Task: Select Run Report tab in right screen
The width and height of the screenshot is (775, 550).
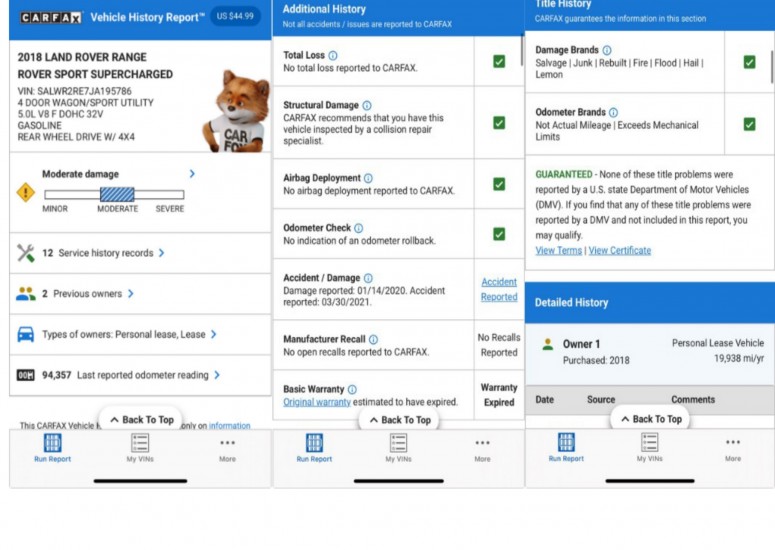Action: point(566,448)
